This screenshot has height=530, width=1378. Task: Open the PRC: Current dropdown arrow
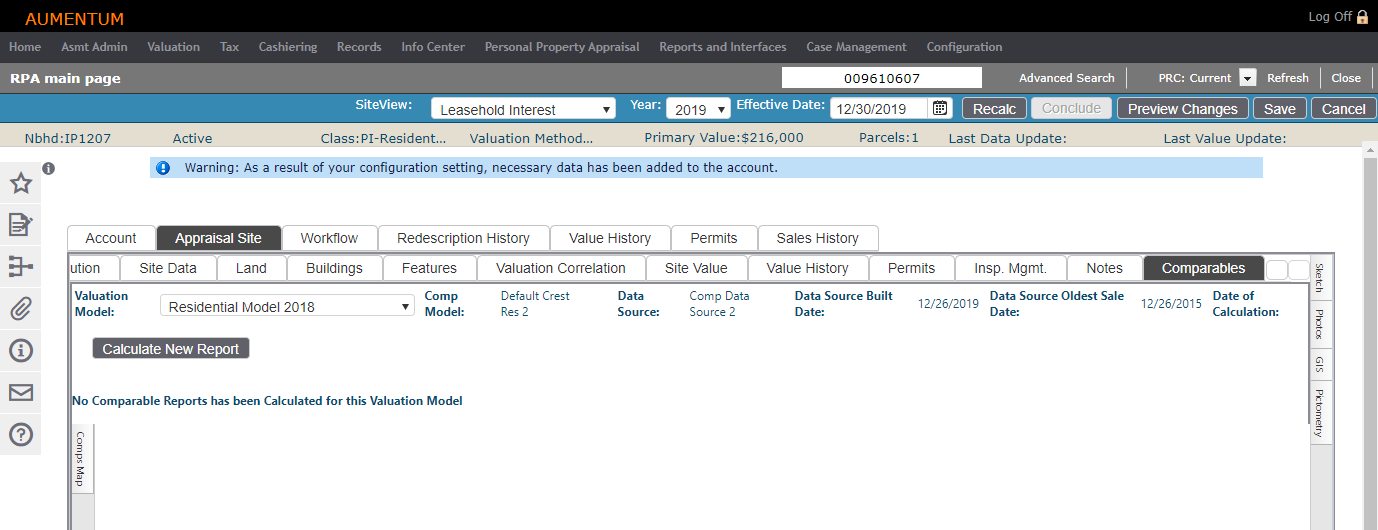pos(1247,78)
